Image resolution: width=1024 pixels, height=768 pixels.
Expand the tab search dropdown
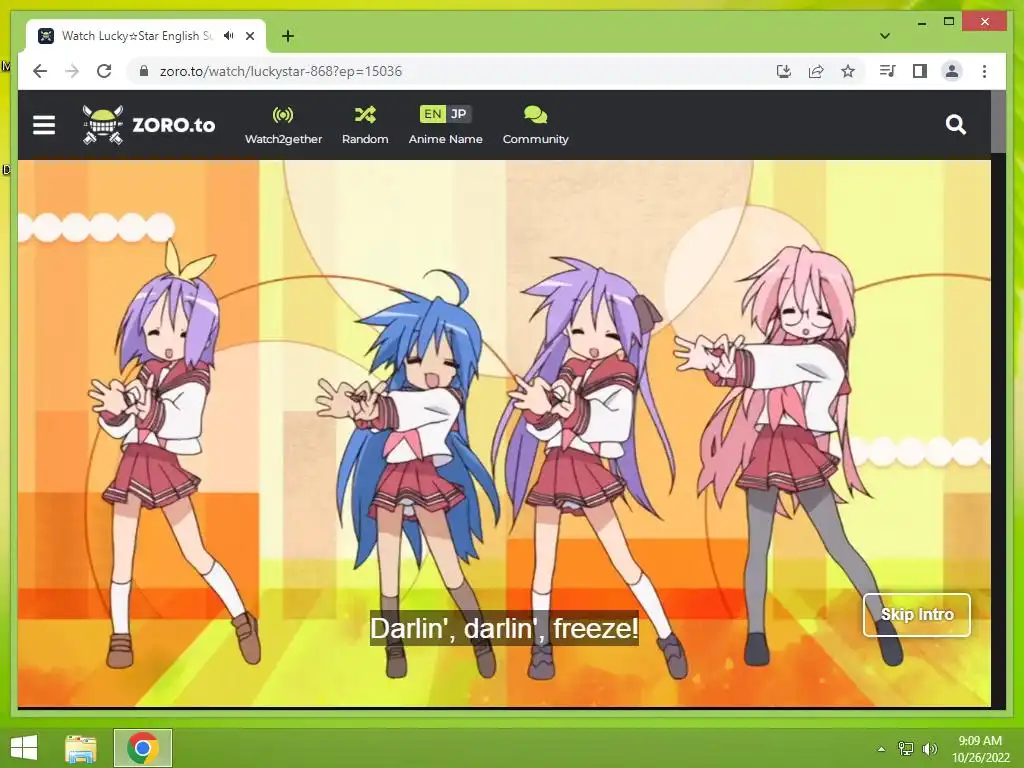pos(885,36)
